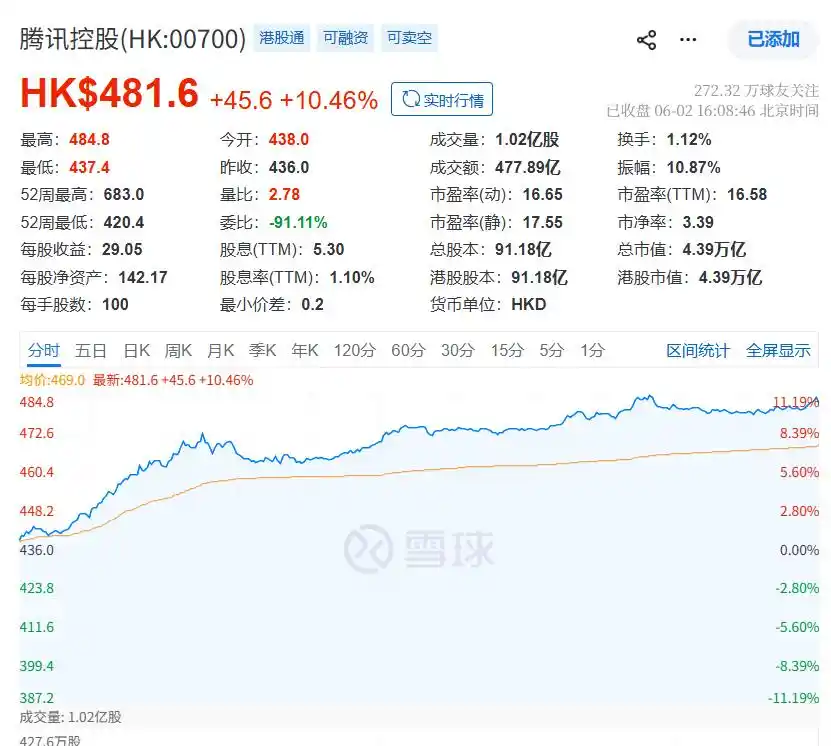Viewport: 831px width, 746px height.
Task: Click the 均价:469.0 label above chart
Action: 52,380
